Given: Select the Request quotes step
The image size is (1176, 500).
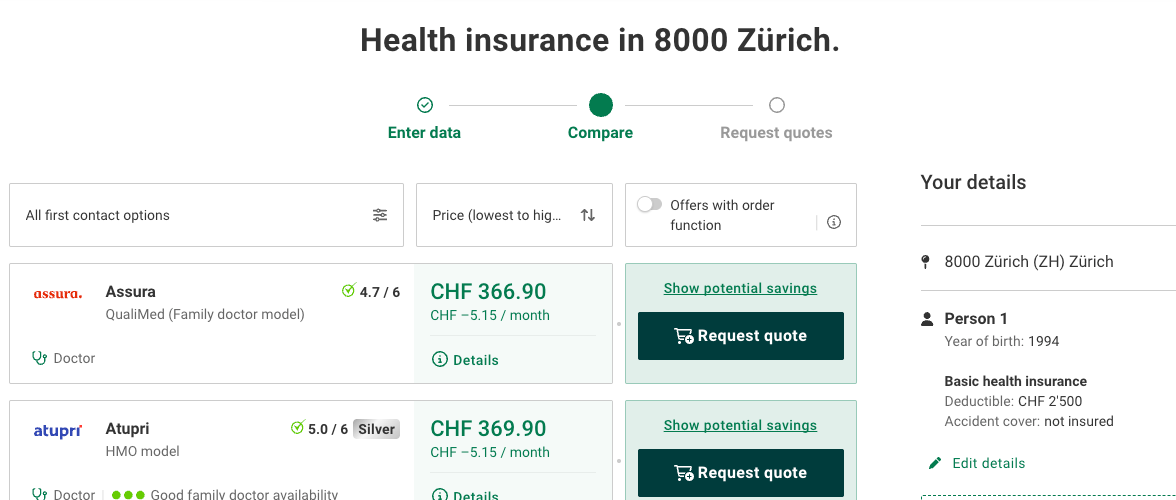Looking at the screenshot, I should click(x=776, y=132).
